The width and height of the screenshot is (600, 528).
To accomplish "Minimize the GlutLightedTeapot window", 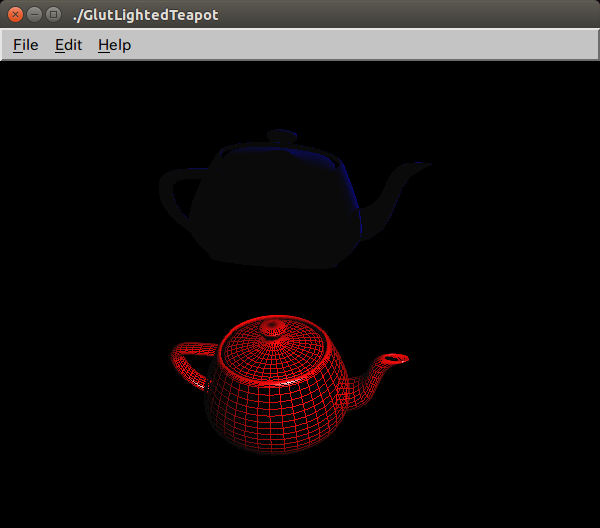I will click(x=34, y=15).
